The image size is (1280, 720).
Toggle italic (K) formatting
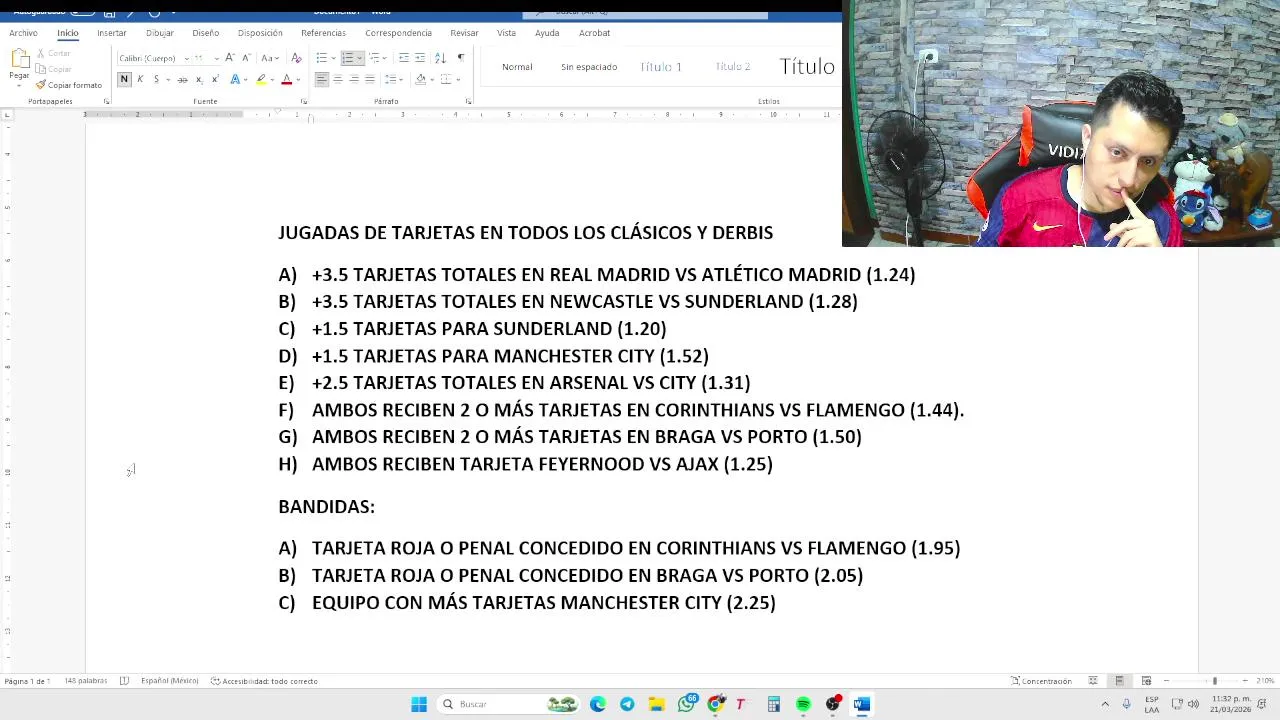pyautogui.click(x=140, y=79)
